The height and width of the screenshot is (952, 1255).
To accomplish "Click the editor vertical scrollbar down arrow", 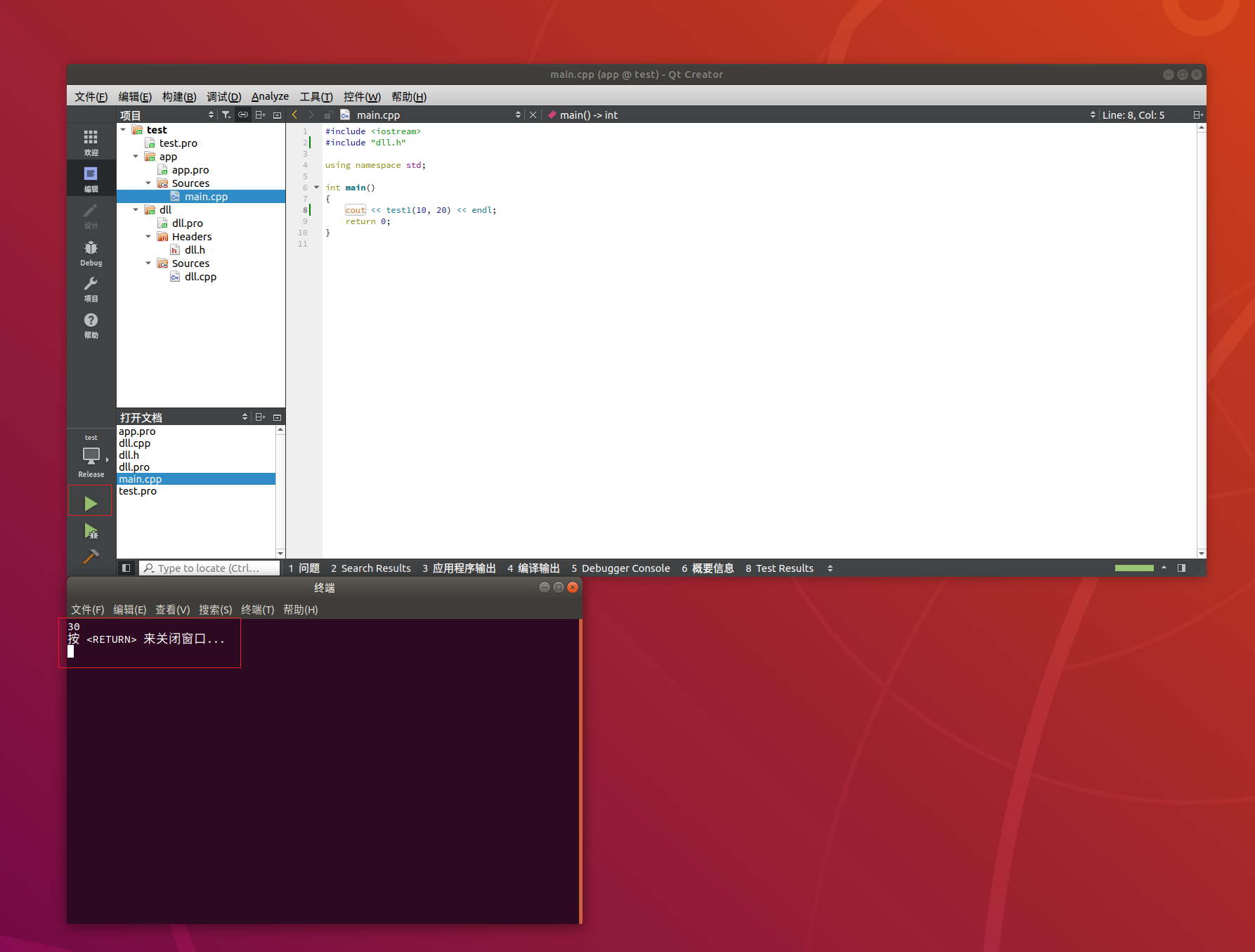I will (1202, 553).
